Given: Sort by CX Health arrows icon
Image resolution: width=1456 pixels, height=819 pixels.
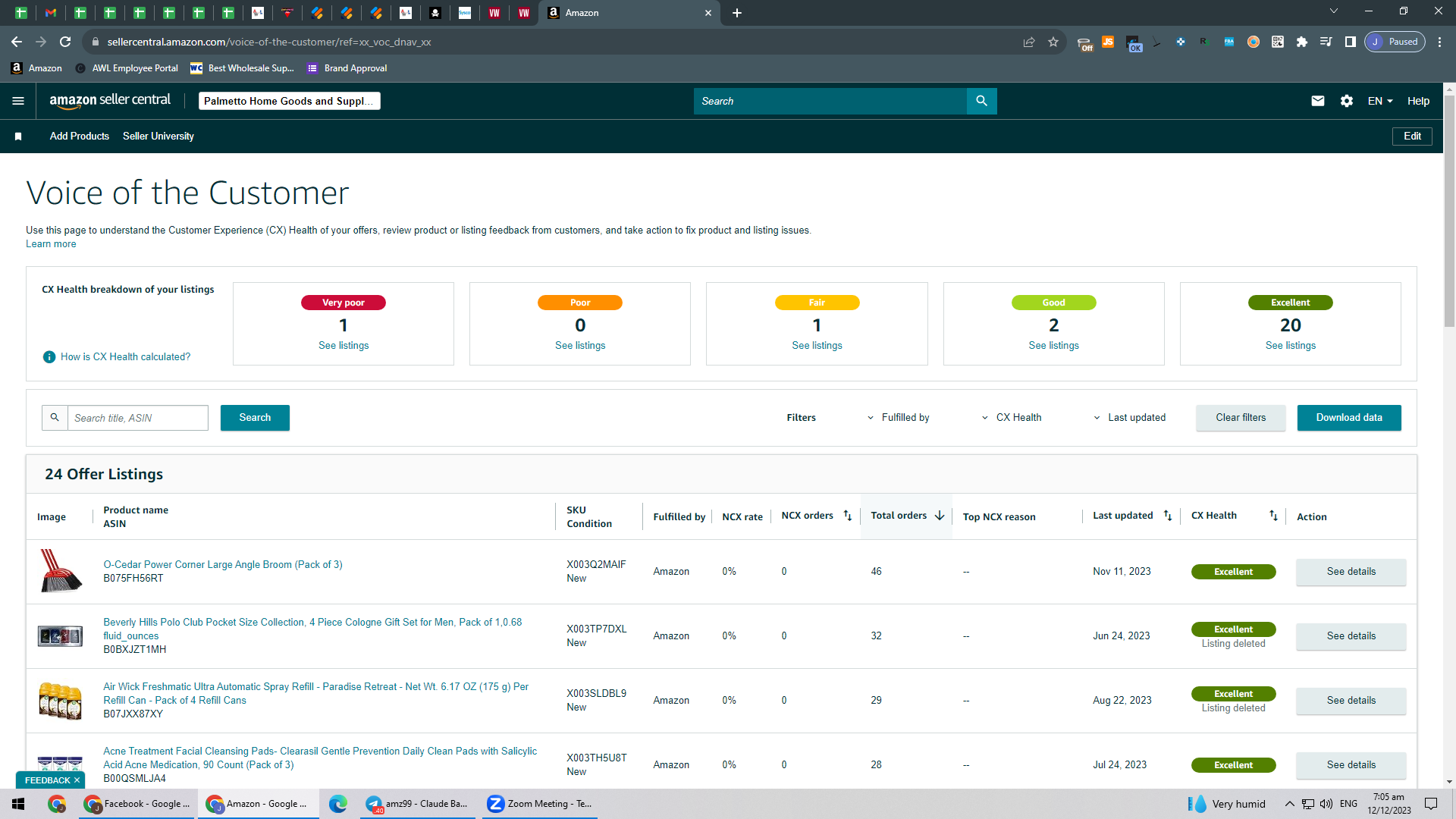Looking at the screenshot, I should click(1274, 516).
